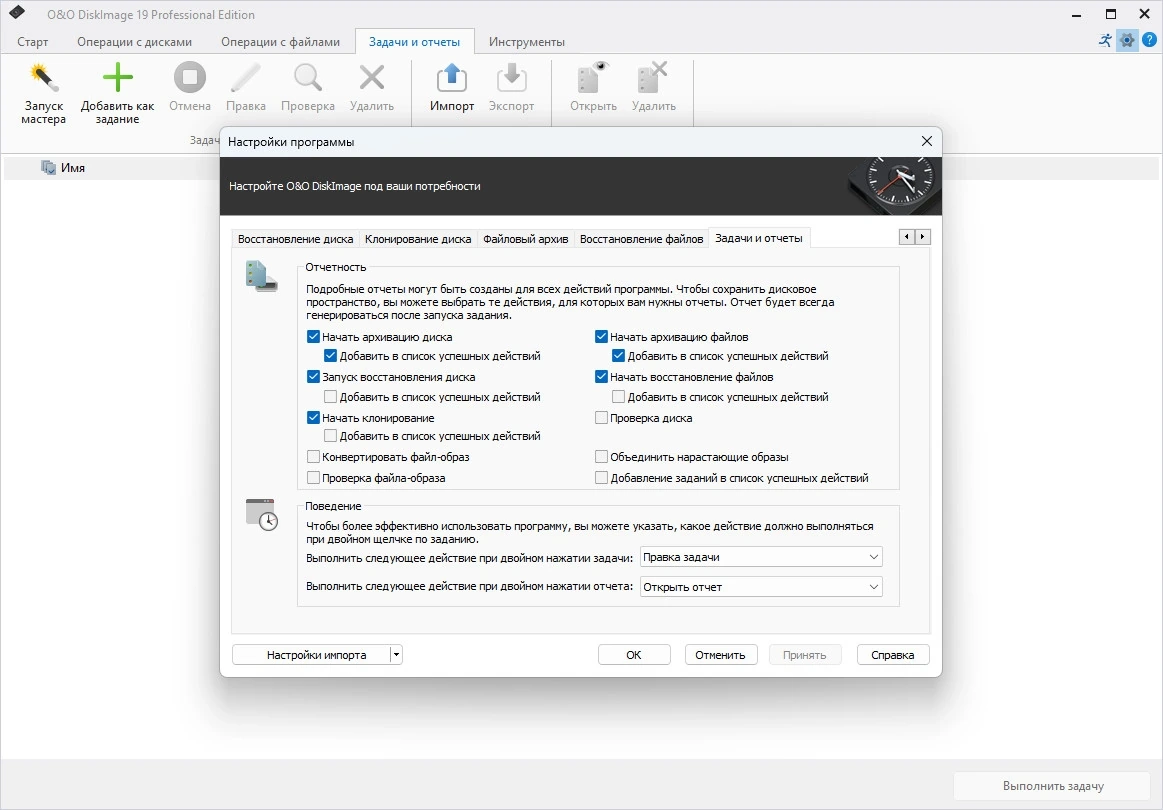
Task: Switch to Старт ribbon tab
Action: 33,42
